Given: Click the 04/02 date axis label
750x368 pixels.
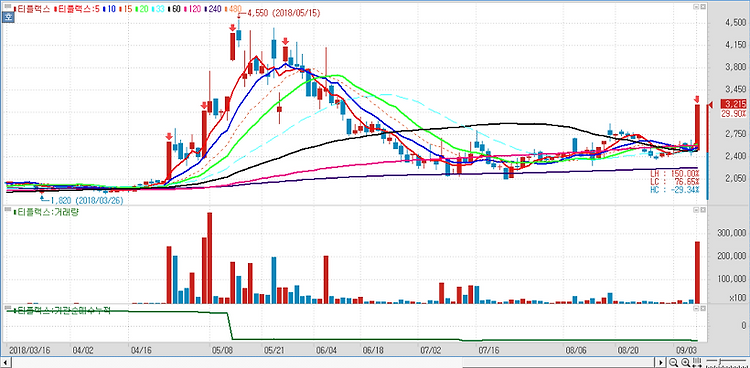Looking at the screenshot, I should coord(83,350).
